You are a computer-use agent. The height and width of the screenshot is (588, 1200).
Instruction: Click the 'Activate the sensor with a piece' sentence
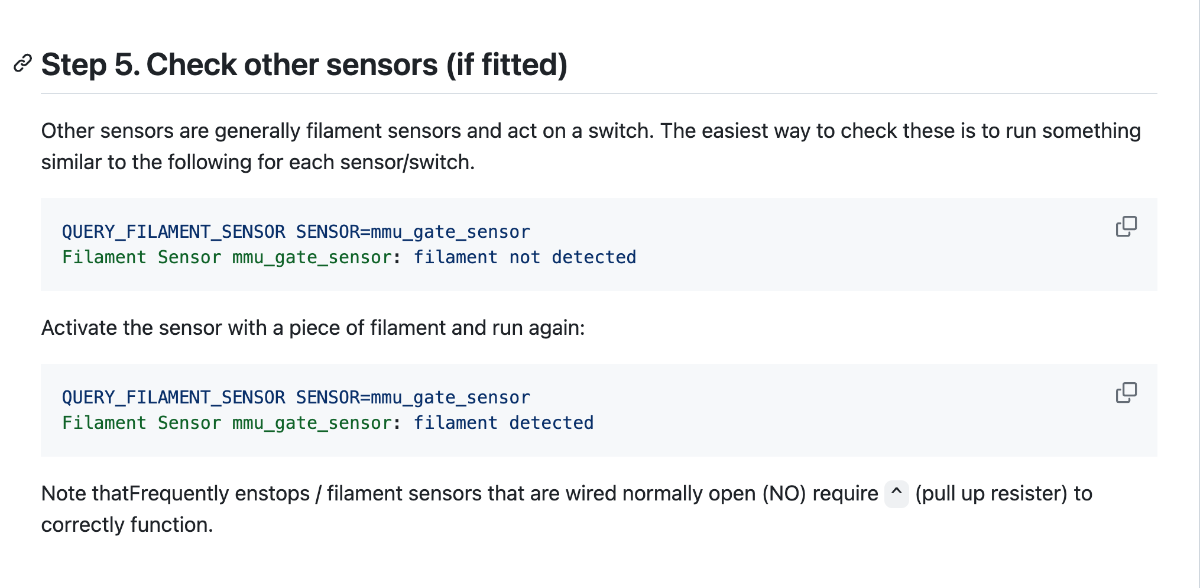coord(313,328)
